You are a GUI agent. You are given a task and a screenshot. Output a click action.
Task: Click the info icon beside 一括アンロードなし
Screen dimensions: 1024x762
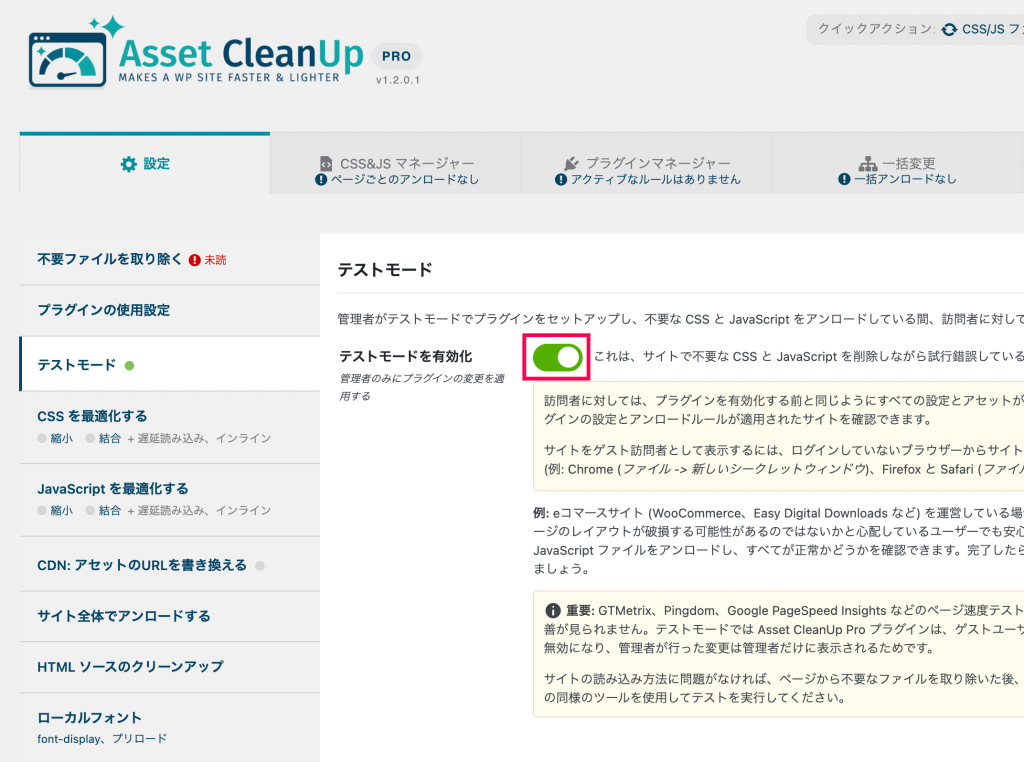coord(844,179)
